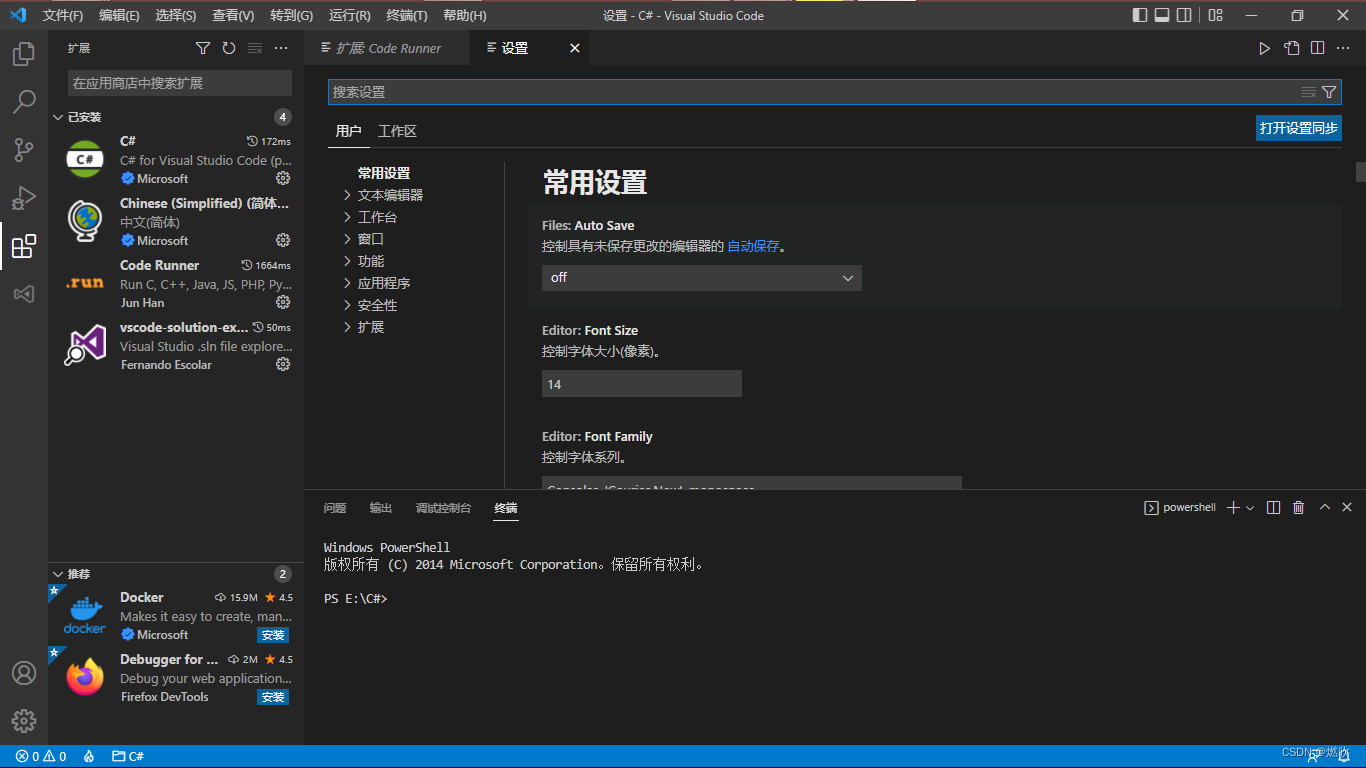Viewport: 1366px width, 768px height.
Task: Click the Editor: Font Size input
Action: [642, 384]
